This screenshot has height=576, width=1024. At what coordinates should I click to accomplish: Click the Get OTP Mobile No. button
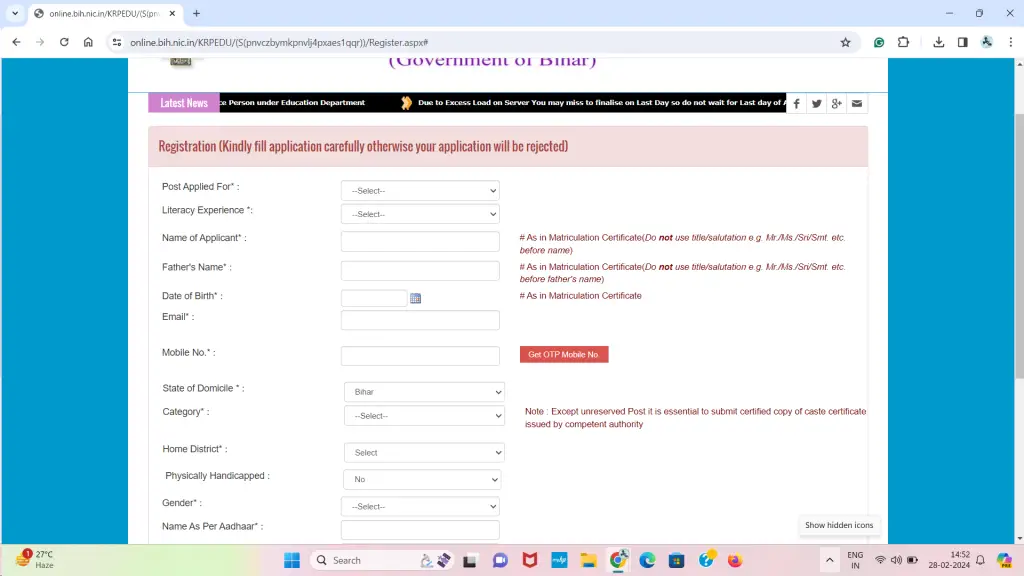[x=564, y=355]
